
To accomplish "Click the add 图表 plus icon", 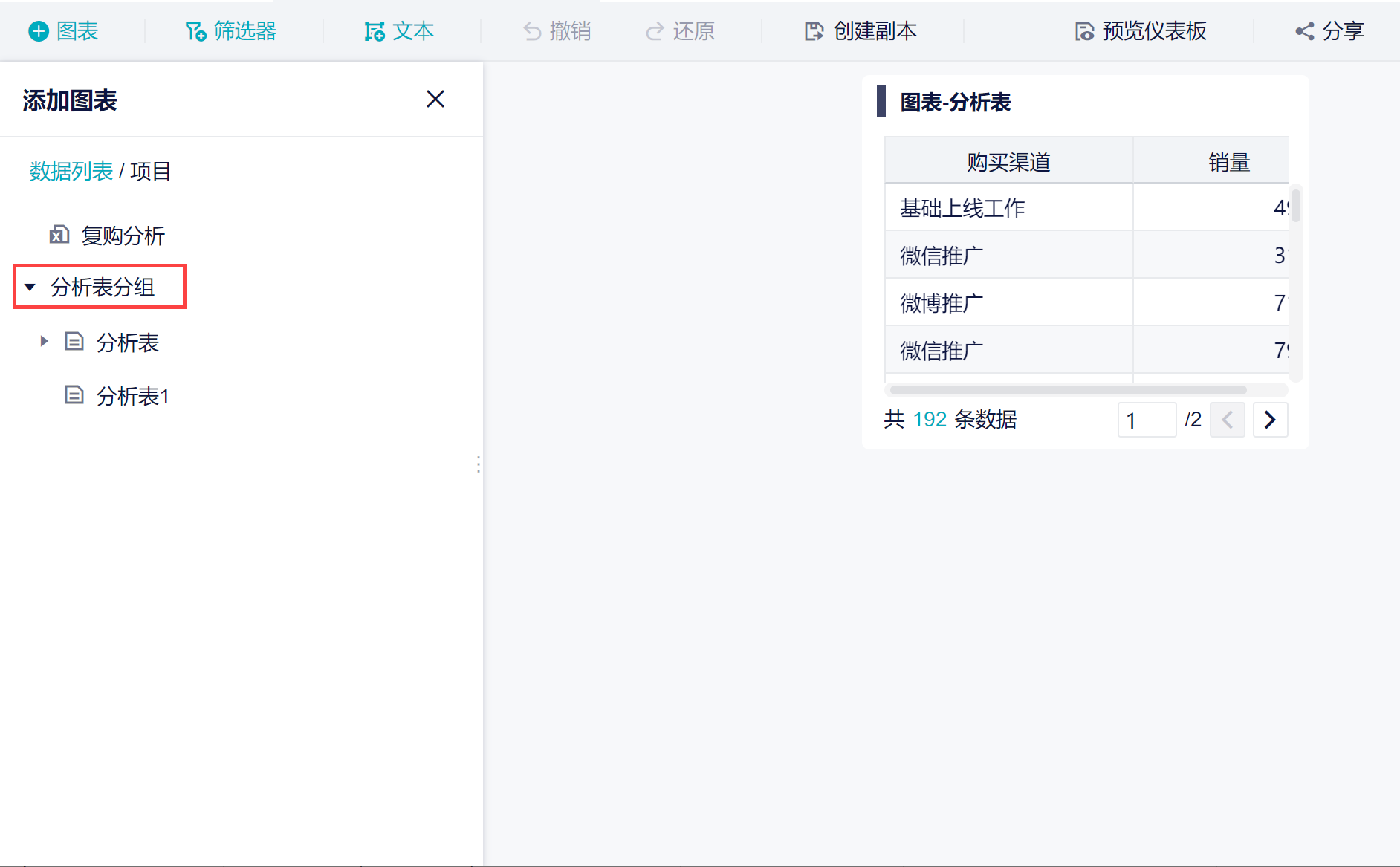I will pyautogui.click(x=39, y=31).
